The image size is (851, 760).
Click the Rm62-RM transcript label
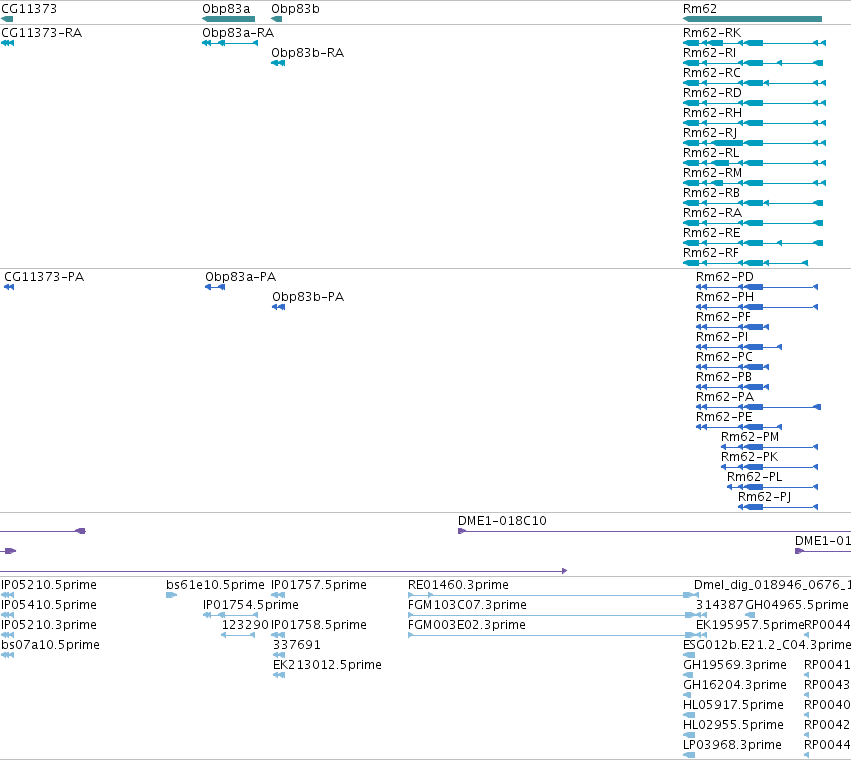pyautogui.click(x=712, y=173)
